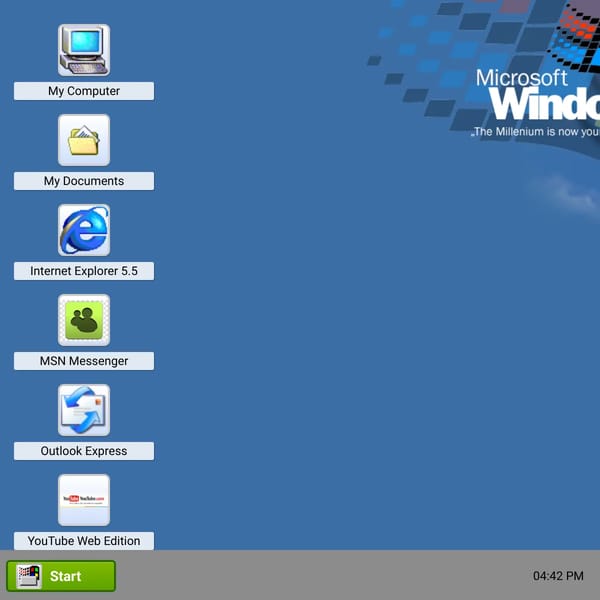
Task: Open the YouTube Web Edition icon
Action: point(84,500)
